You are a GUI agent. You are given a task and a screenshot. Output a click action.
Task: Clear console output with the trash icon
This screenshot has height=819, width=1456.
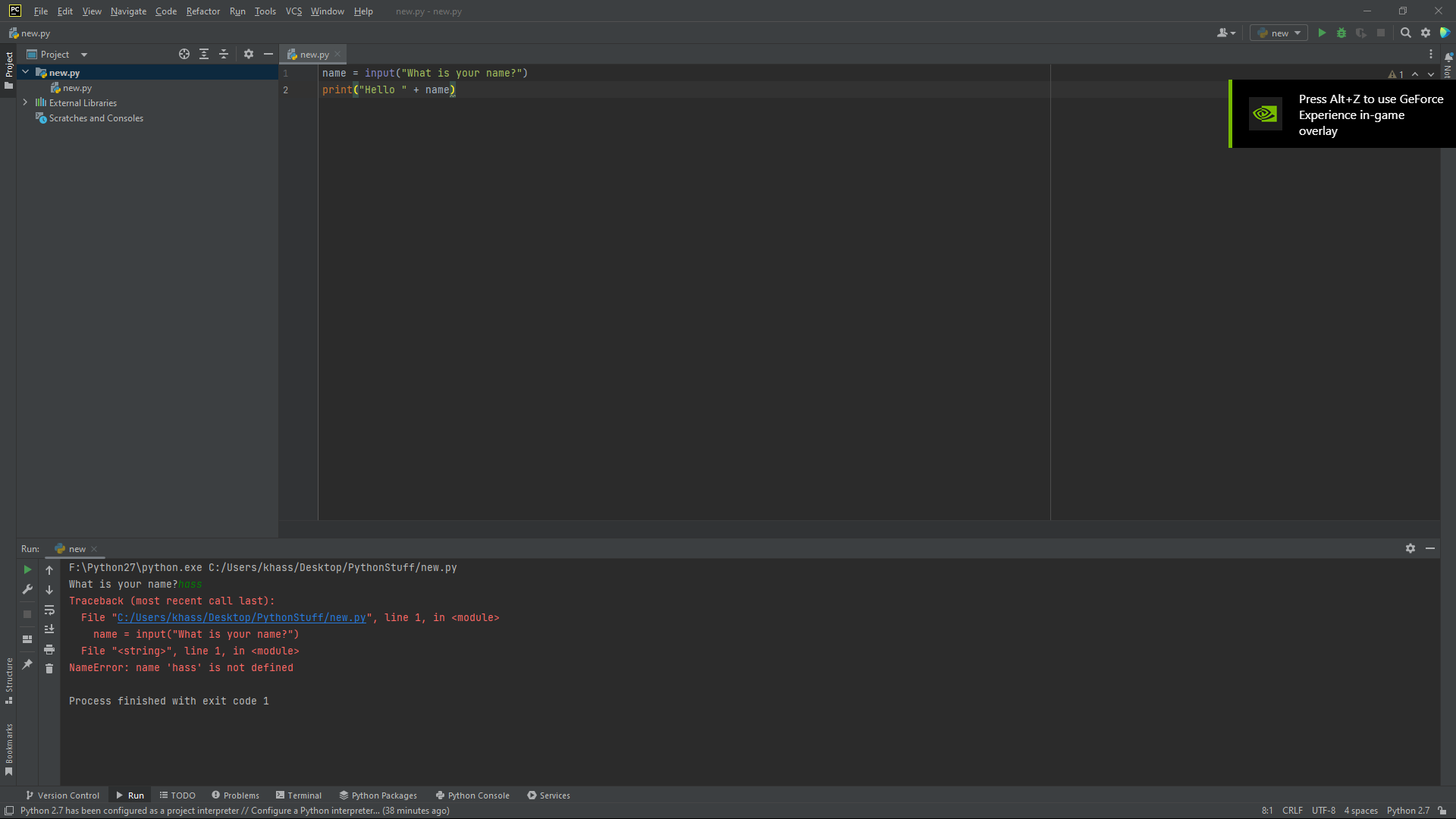tap(49, 668)
